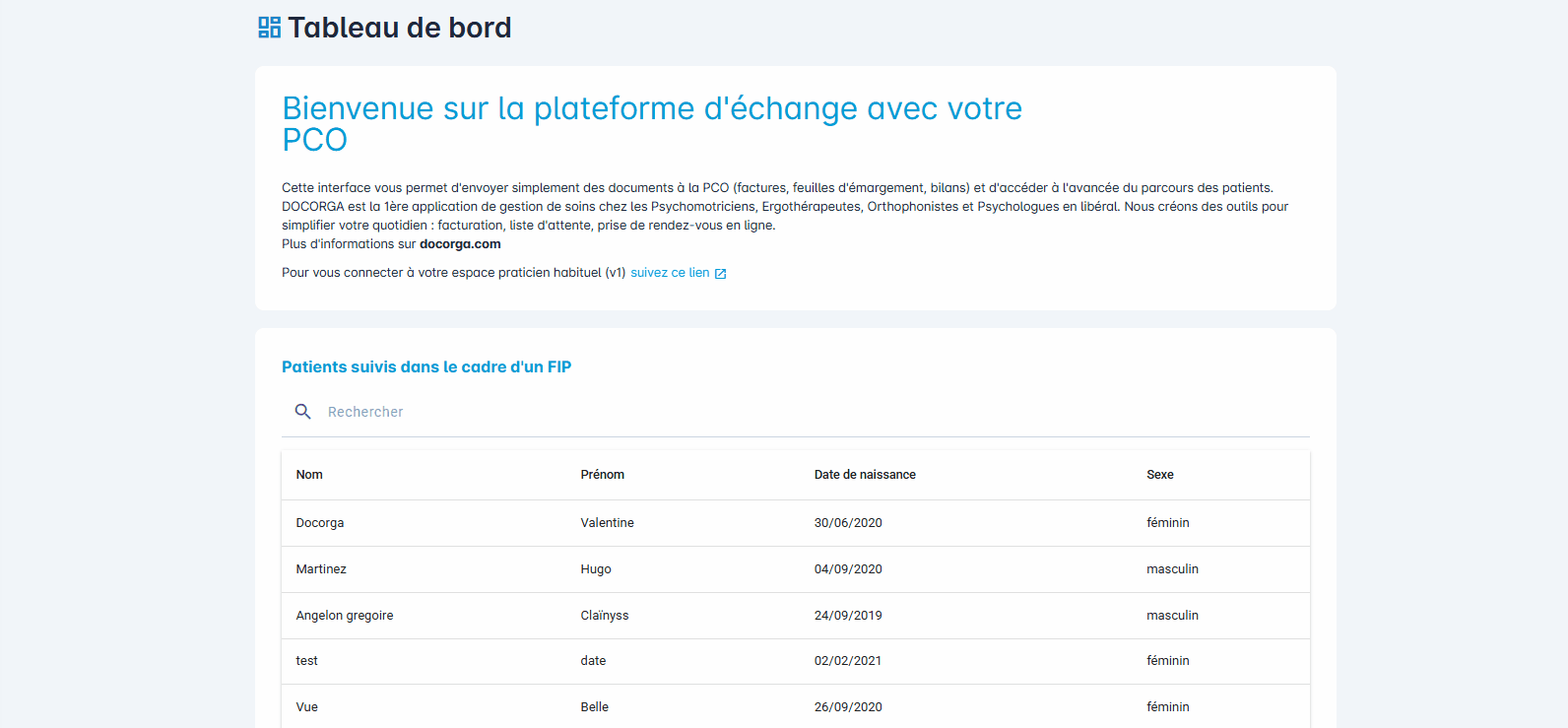
Task: Click birth date 30/06/2020 cell
Action: pos(848,523)
